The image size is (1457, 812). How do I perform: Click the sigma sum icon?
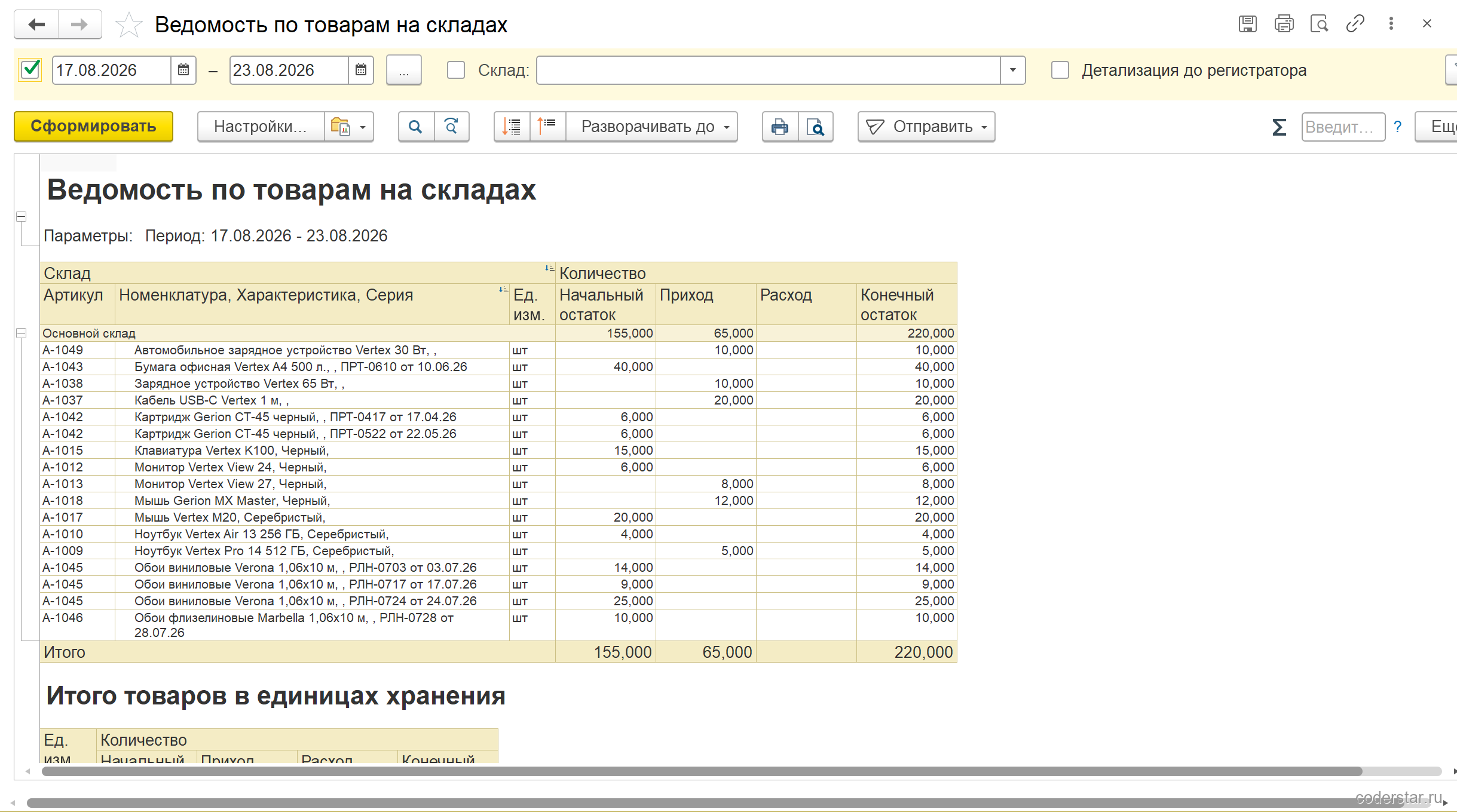point(1279,127)
